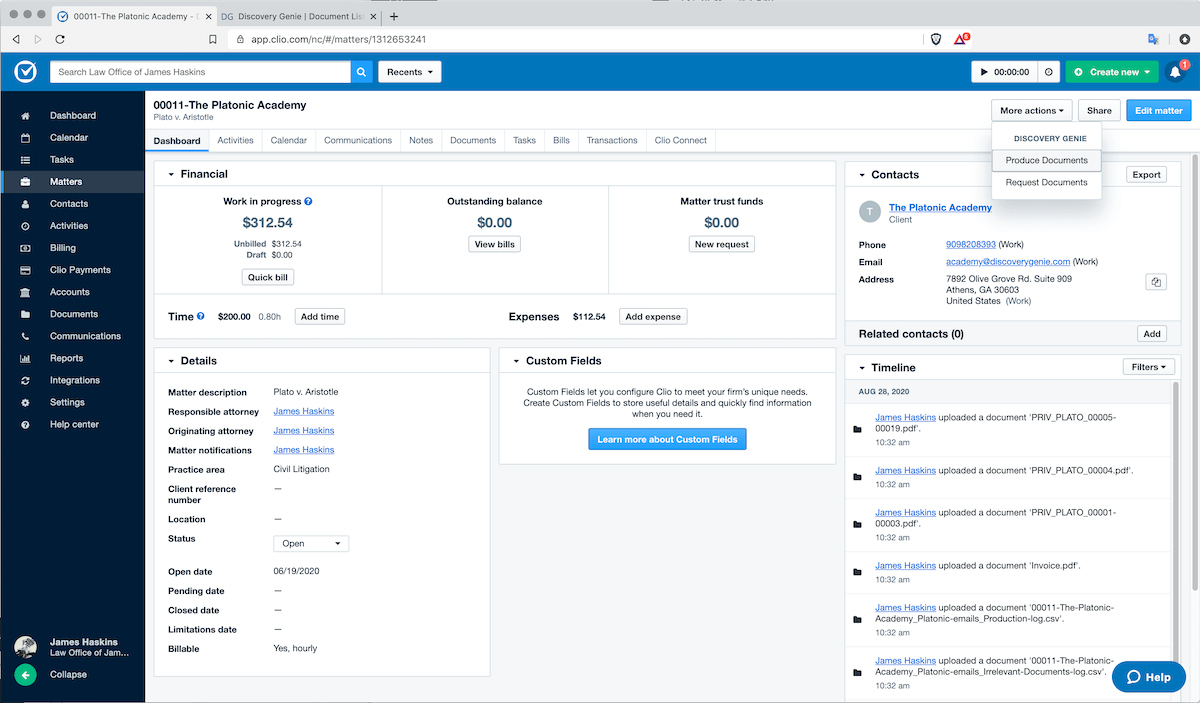Add a related contact
This screenshot has height=703, width=1200.
click(x=1152, y=334)
